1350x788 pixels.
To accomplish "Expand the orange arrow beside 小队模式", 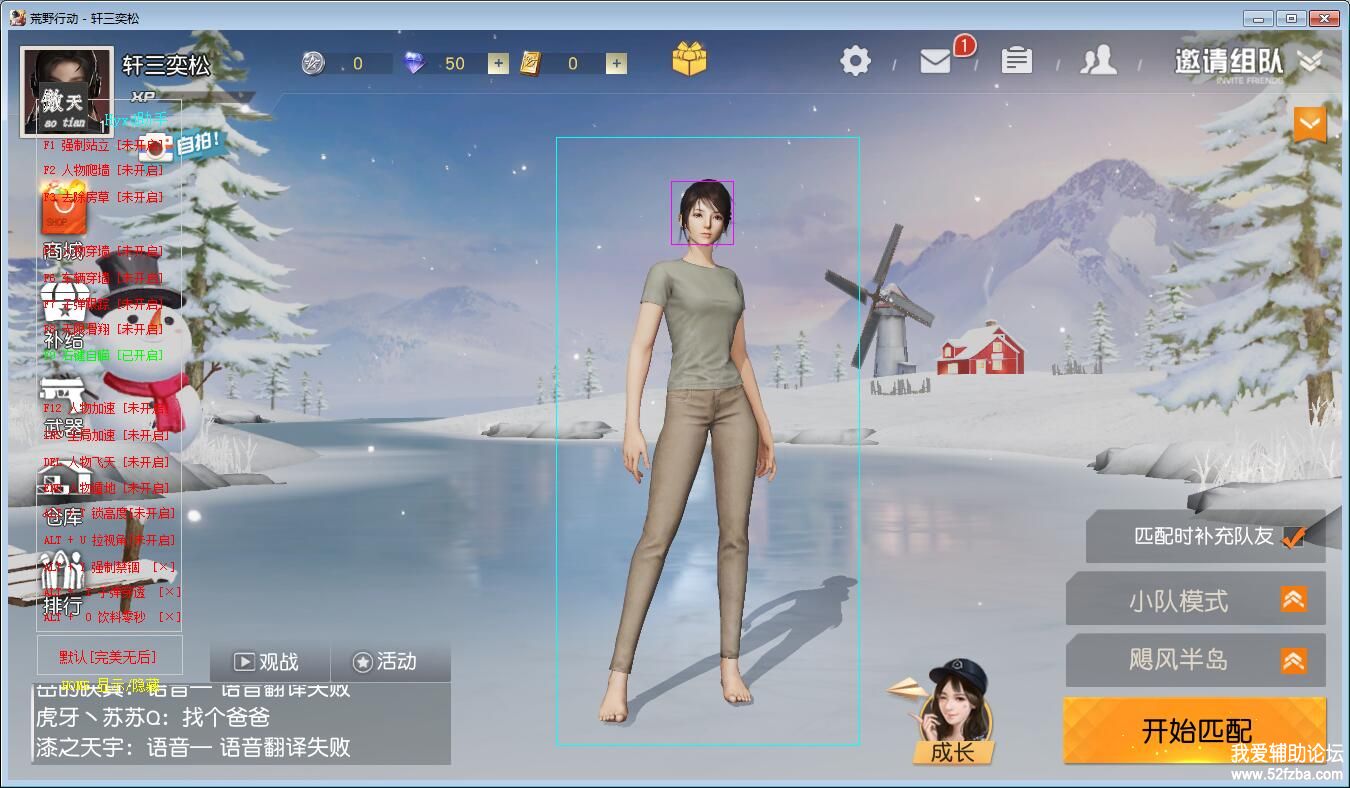I will (1294, 600).
